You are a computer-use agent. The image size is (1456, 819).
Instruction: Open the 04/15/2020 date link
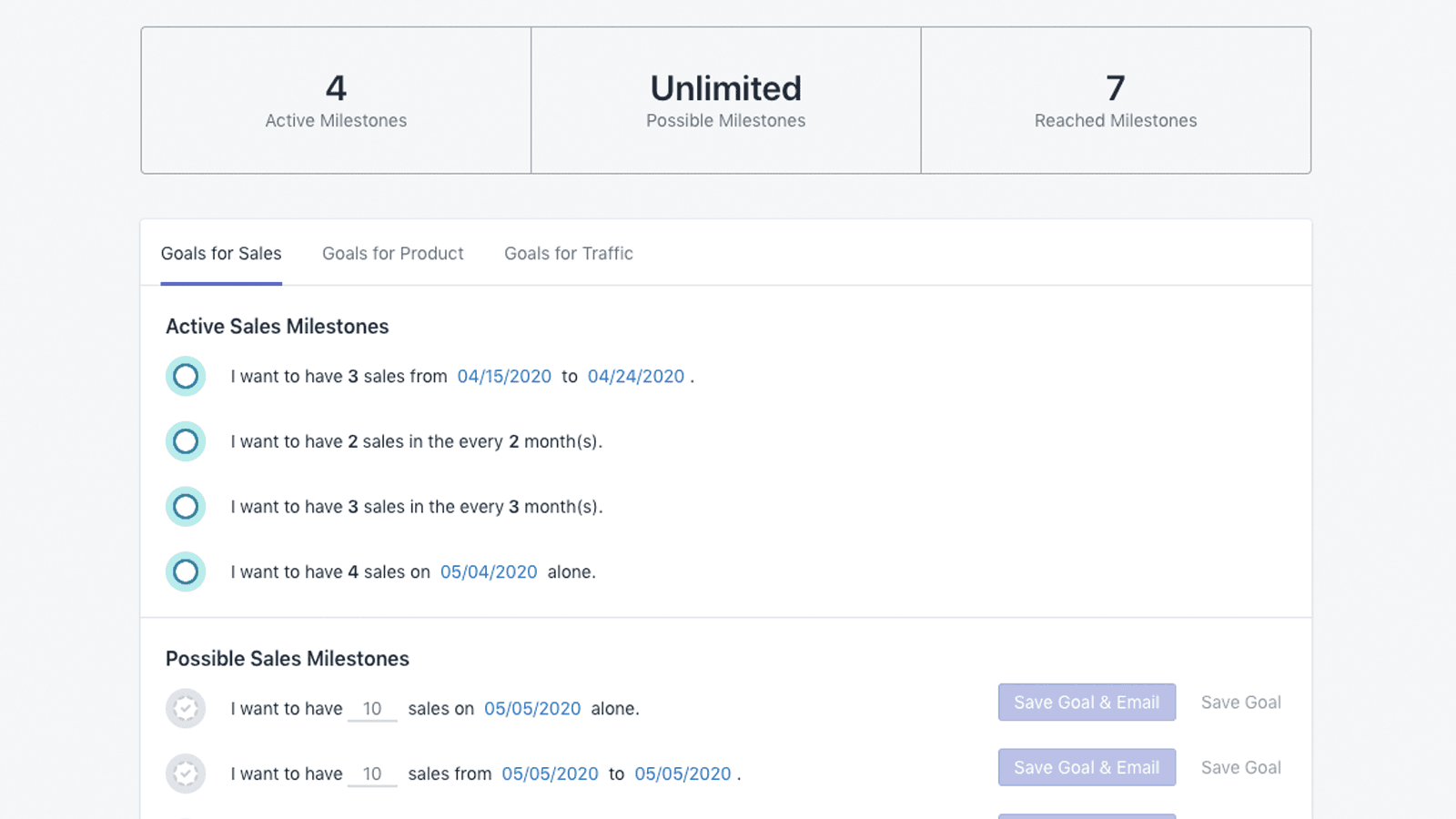point(504,376)
